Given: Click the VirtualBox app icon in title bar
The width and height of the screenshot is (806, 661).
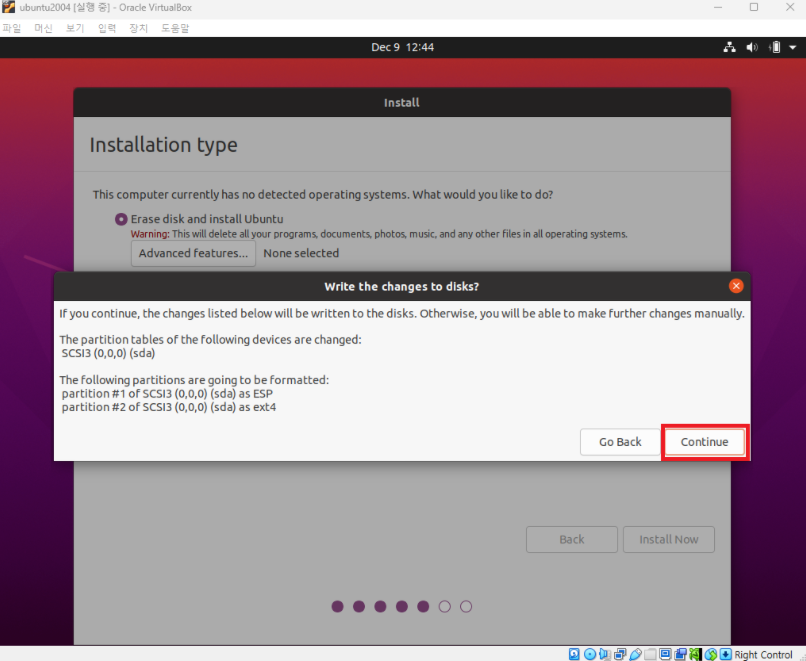Looking at the screenshot, I should [8, 7].
